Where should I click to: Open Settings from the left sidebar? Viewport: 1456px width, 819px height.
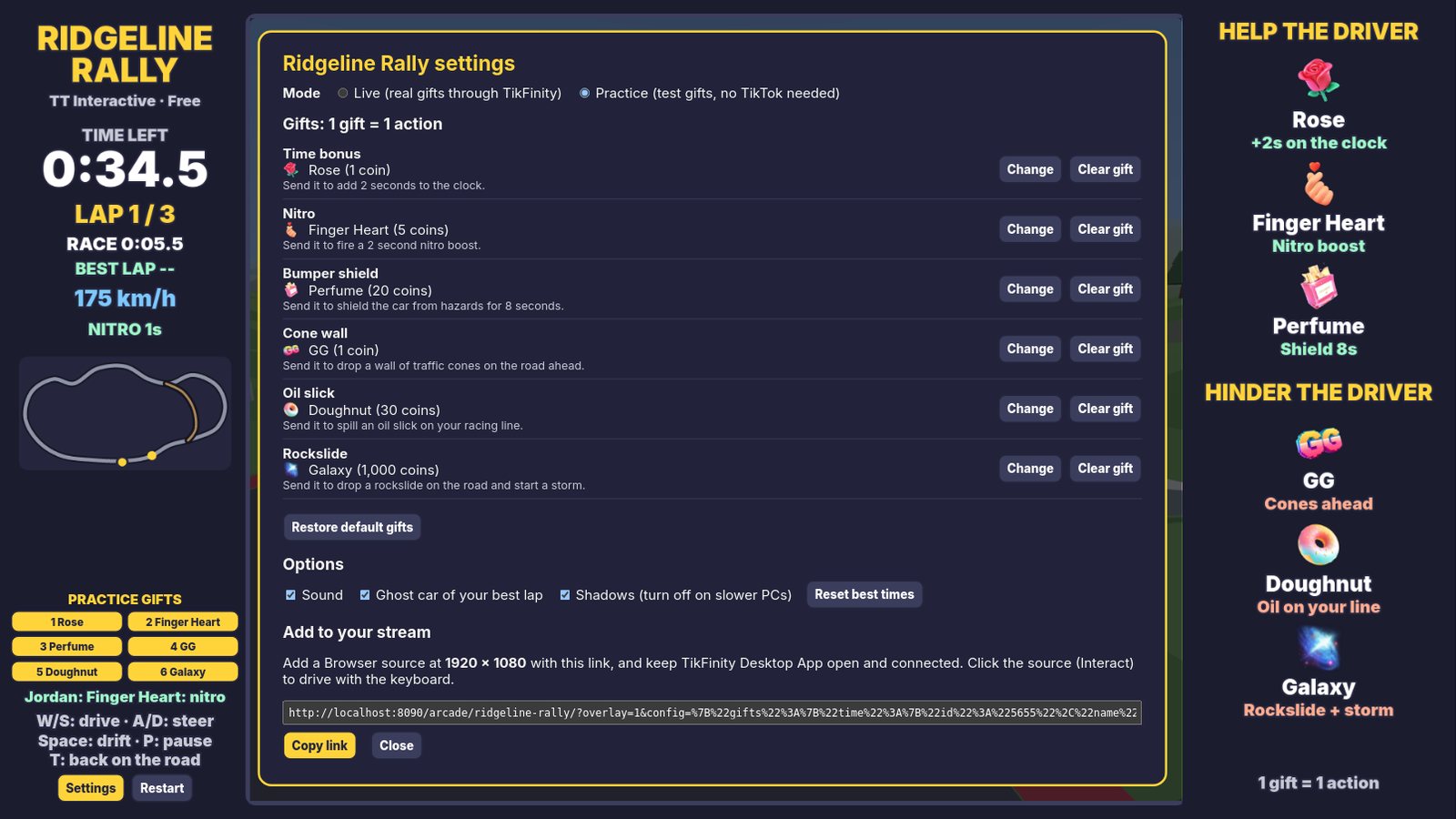[91, 788]
